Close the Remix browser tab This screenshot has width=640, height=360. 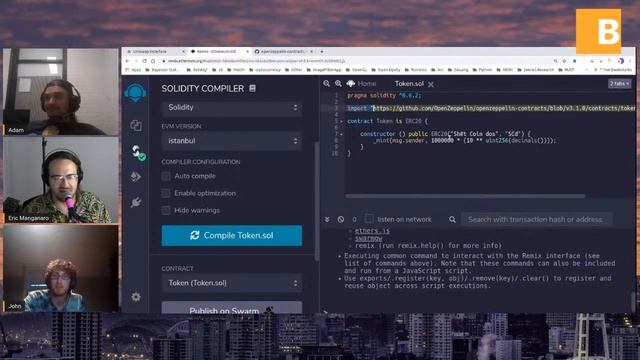(x=247, y=52)
